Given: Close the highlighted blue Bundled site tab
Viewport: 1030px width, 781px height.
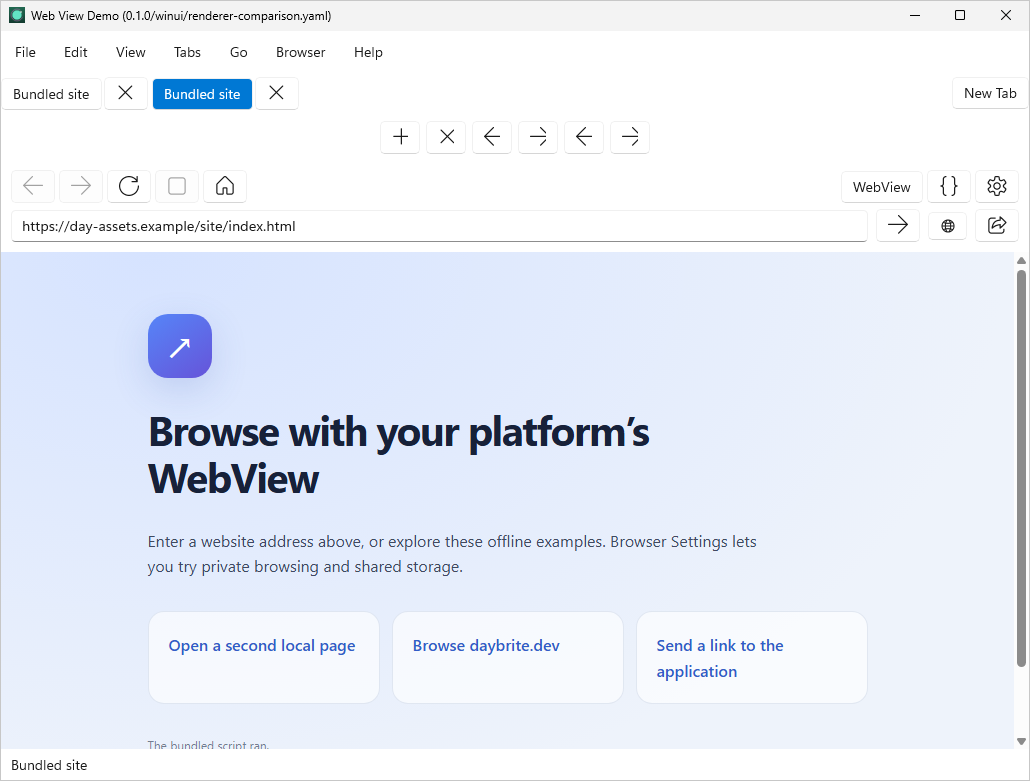Looking at the screenshot, I should [x=277, y=93].
